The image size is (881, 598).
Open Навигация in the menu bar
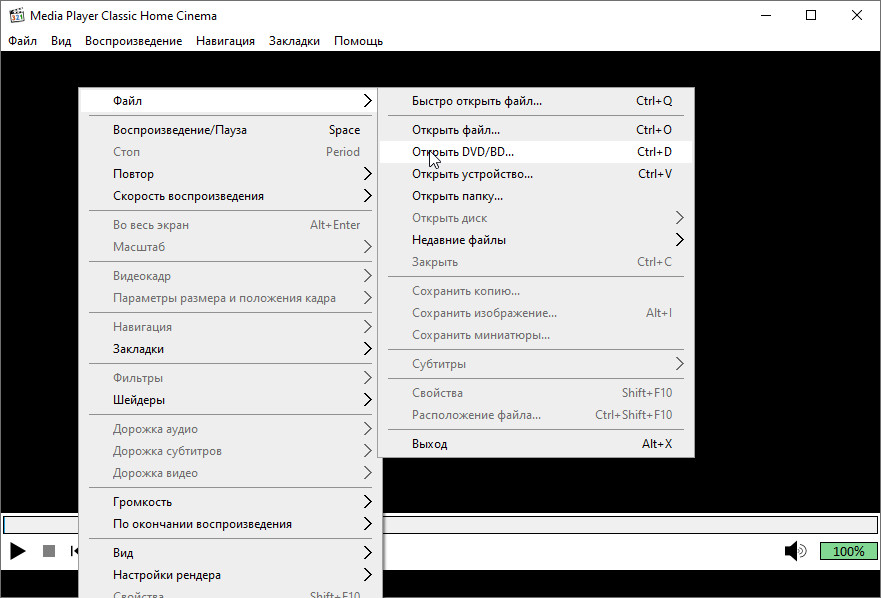[225, 41]
